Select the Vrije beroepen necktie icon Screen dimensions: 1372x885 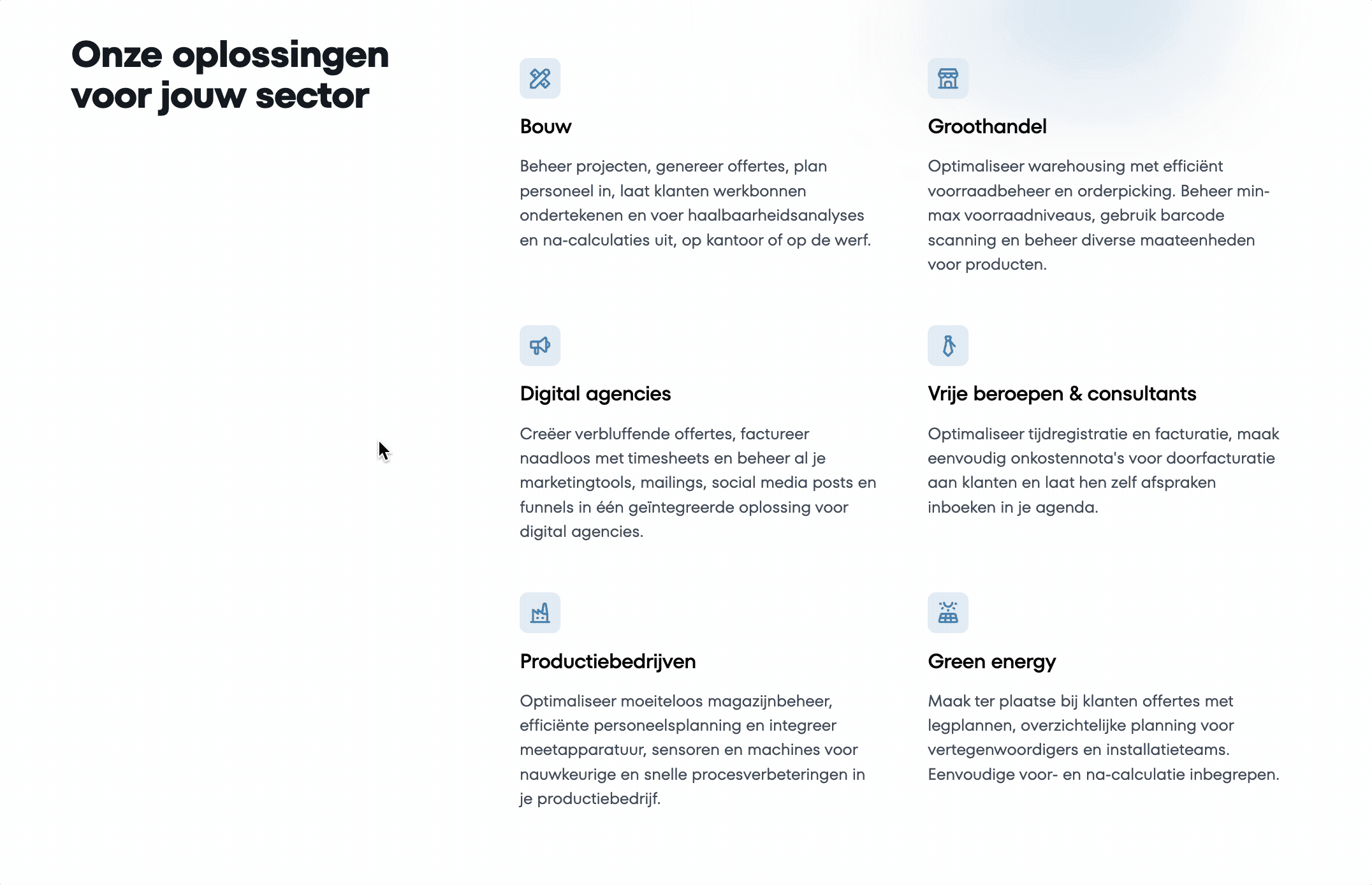click(x=947, y=346)
